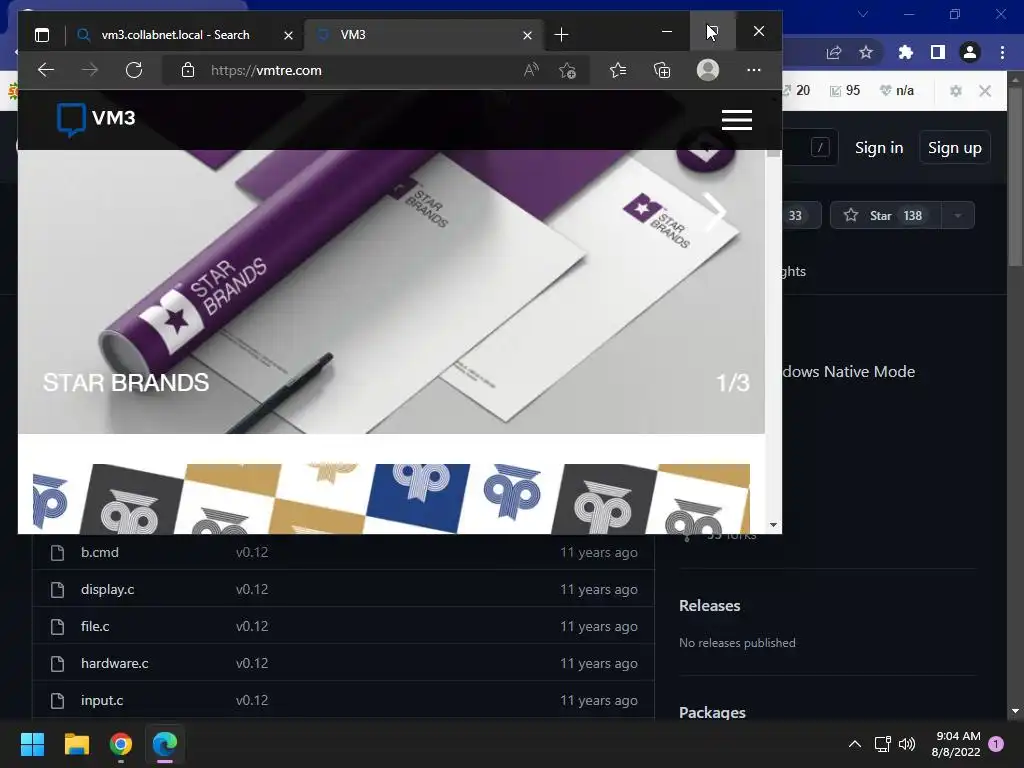Image resolution: width=1024 pixels, height=768 pixels.
Task: Bookmark page star in Chrome window
Action: coord(866,52)
